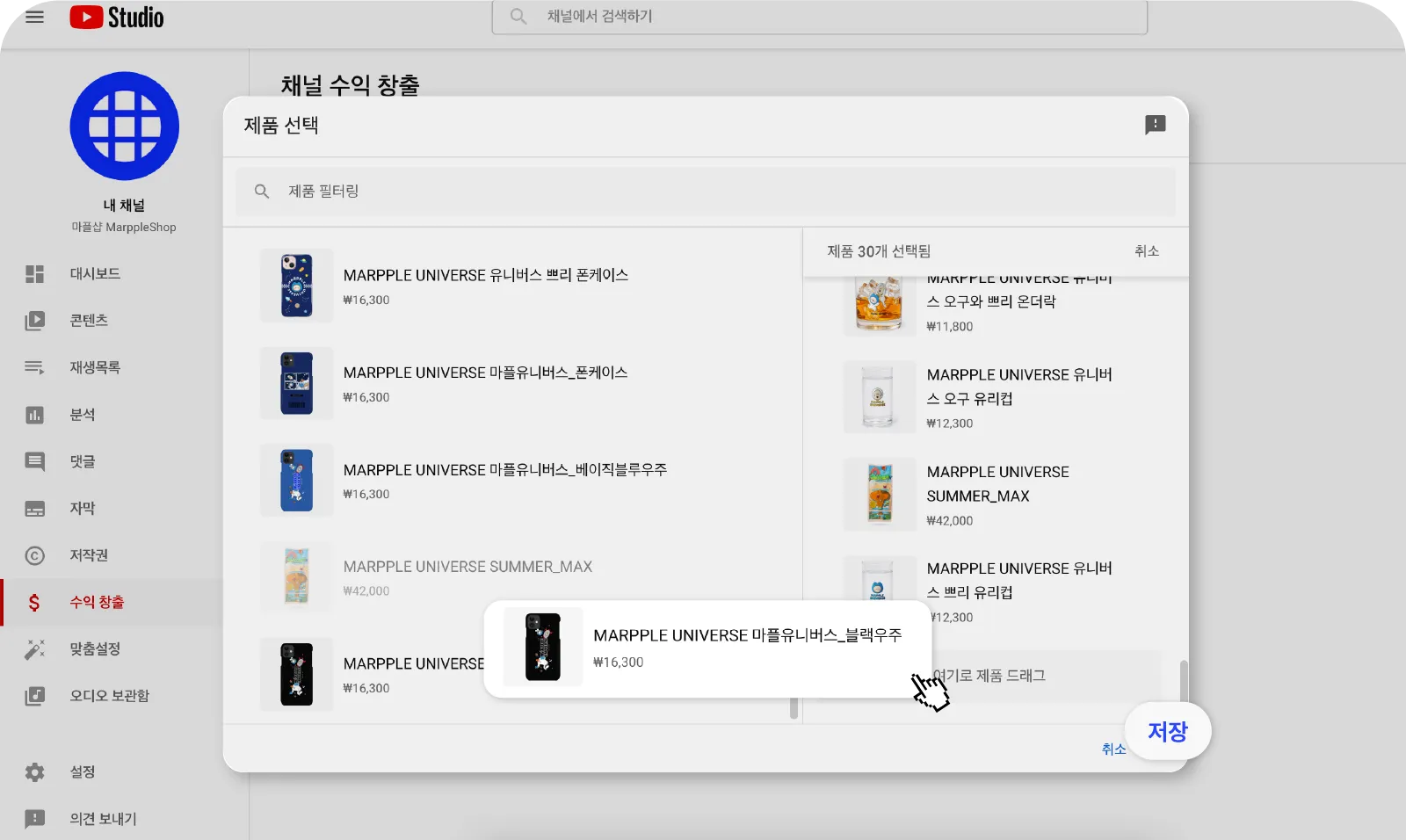
Task: Click the 맞춤설정 magic wand icon
Action: 34,649
